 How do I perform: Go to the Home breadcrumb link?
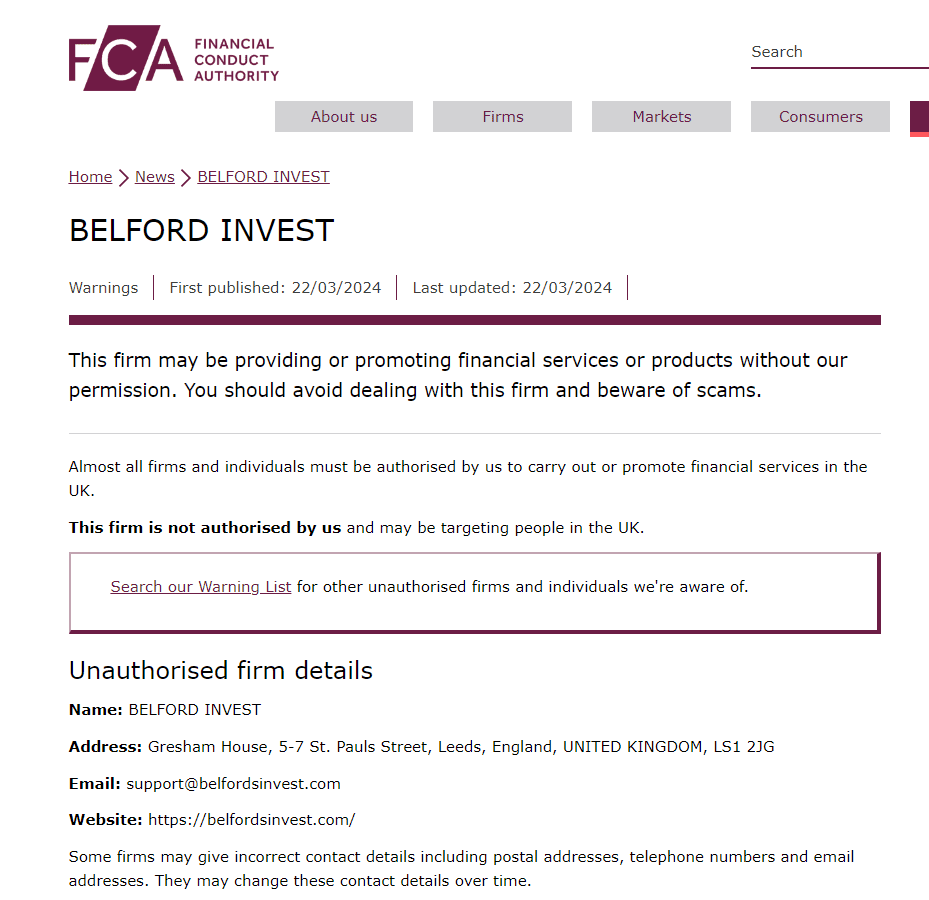click(90, 177)
